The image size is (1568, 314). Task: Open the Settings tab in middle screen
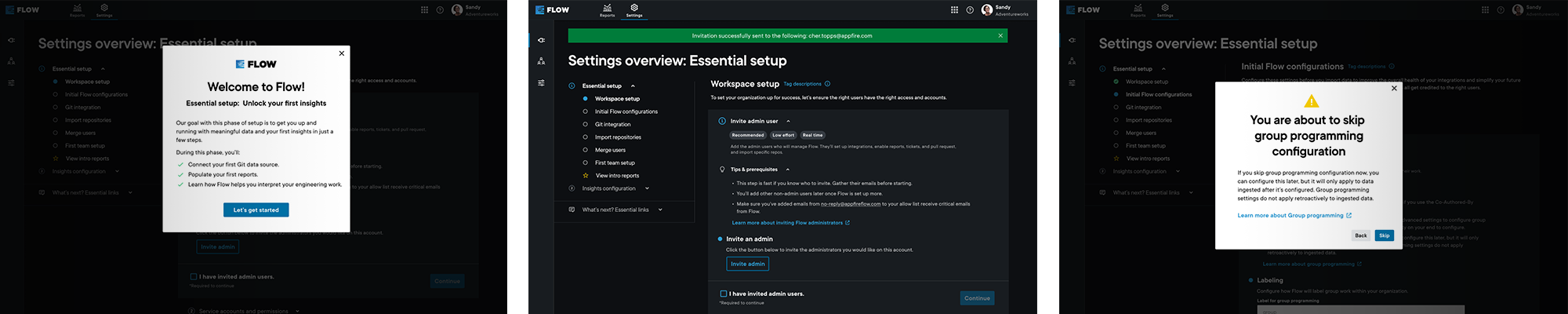coord(634,10)
